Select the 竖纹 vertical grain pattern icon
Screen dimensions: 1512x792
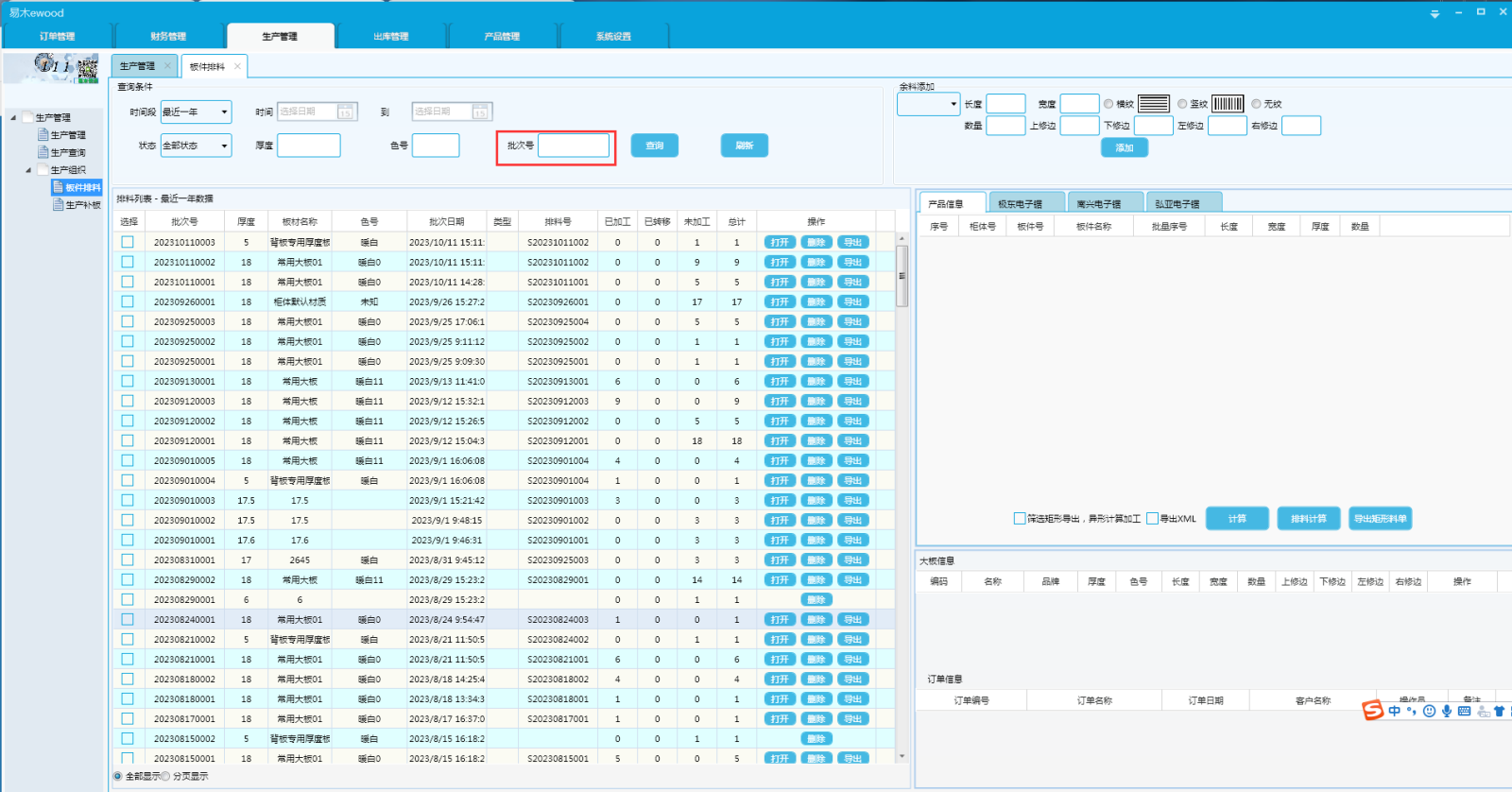(x=1228, y=104)
